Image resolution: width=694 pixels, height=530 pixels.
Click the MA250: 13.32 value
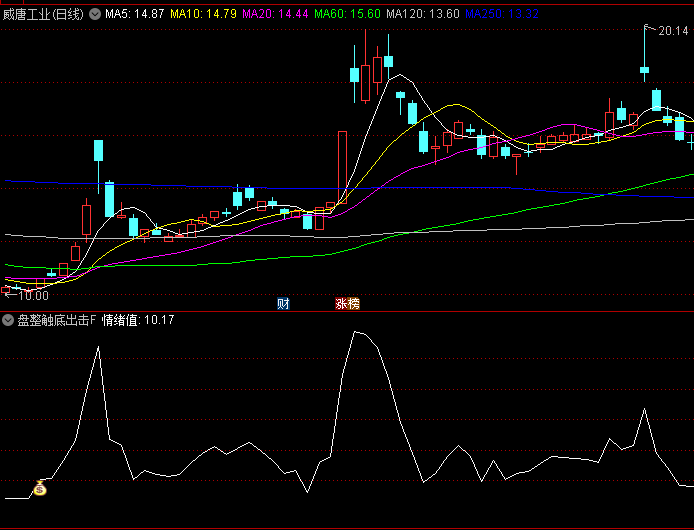[502, 14]
